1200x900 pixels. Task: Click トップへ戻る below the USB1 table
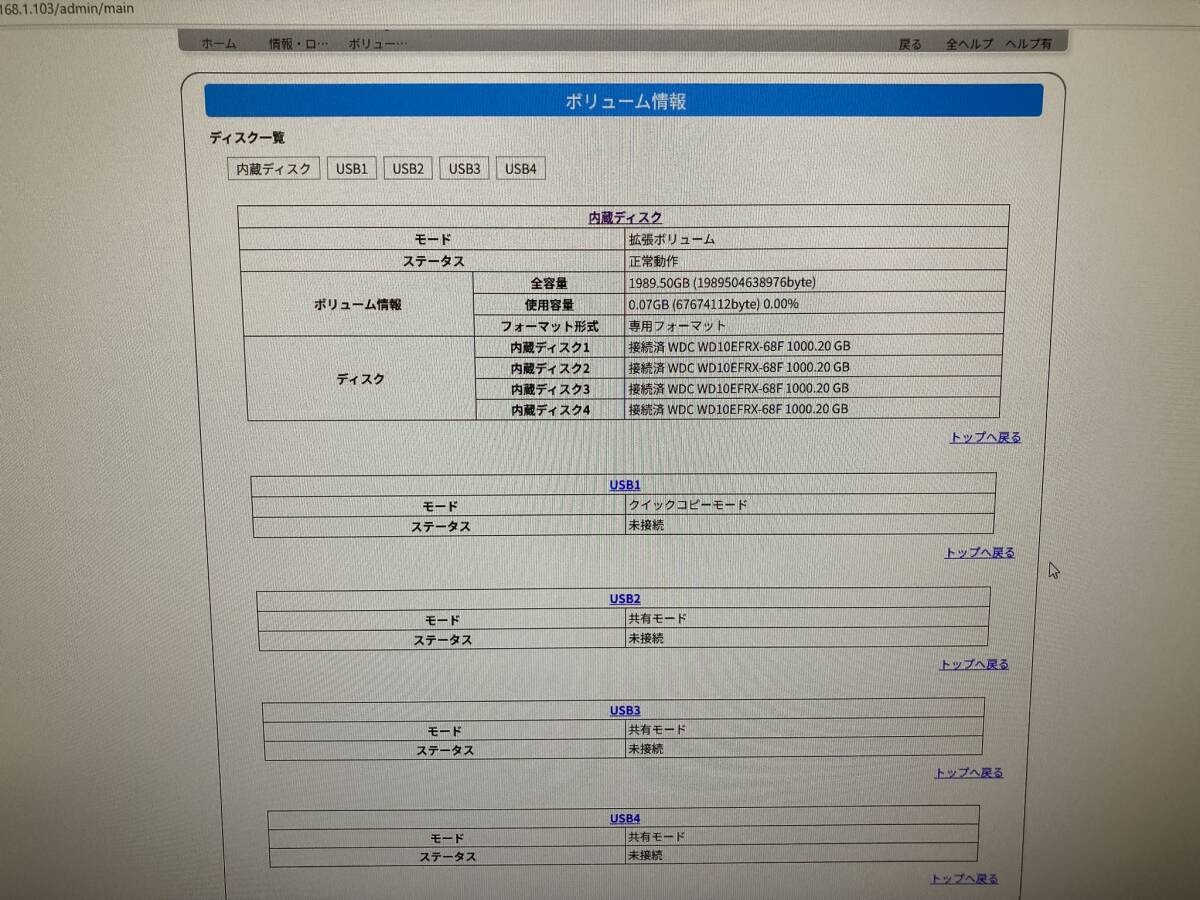tap(979, 552)
